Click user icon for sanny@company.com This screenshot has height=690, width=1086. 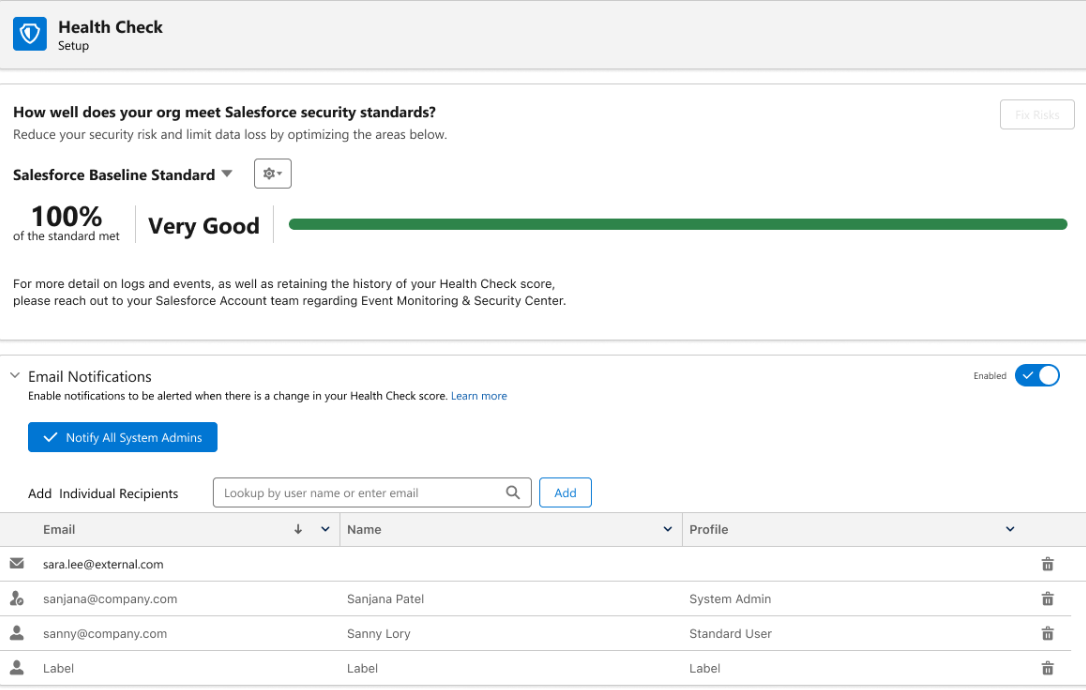pos(17,632)
